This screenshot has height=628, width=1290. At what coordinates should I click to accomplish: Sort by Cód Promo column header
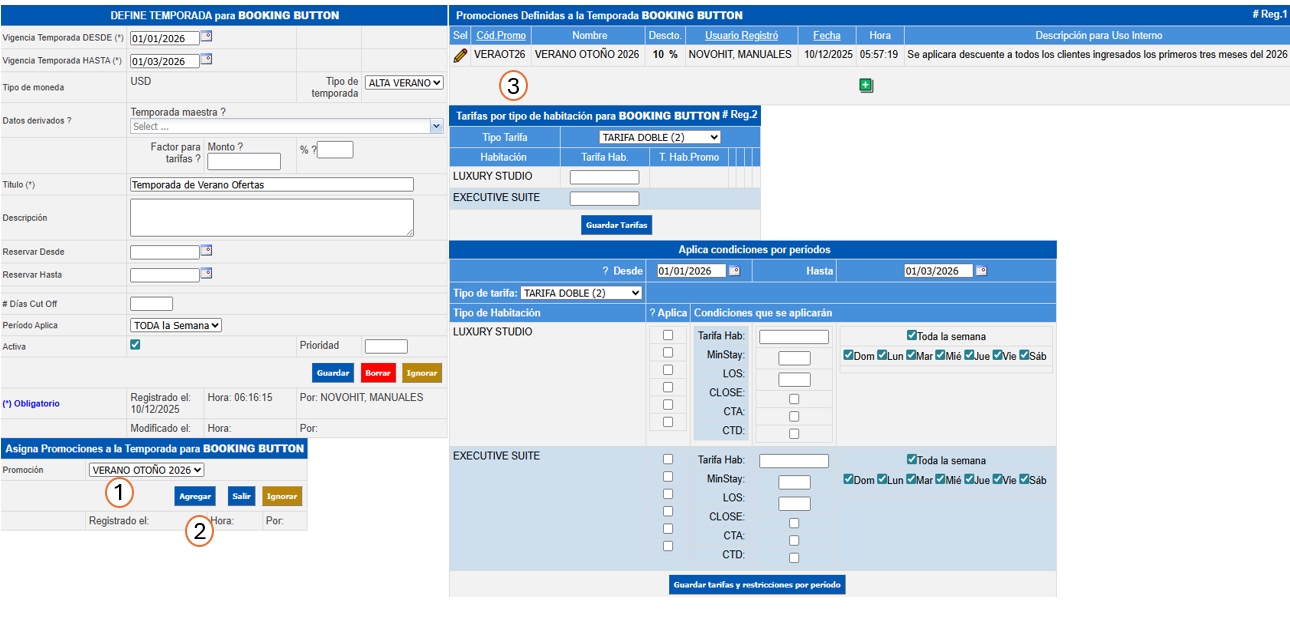click(x=501, y=36)
